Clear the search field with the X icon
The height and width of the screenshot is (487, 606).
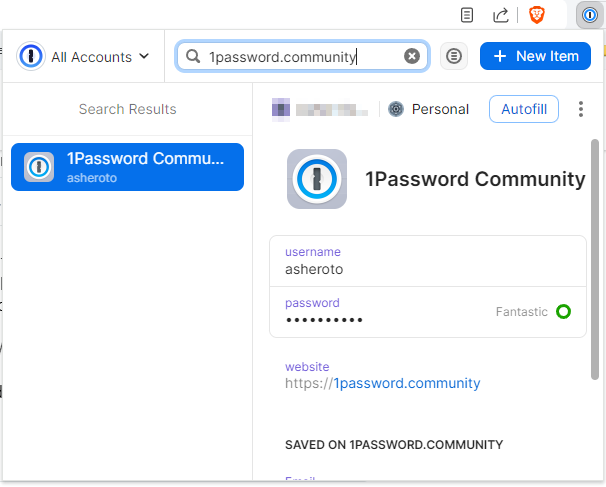412,56
